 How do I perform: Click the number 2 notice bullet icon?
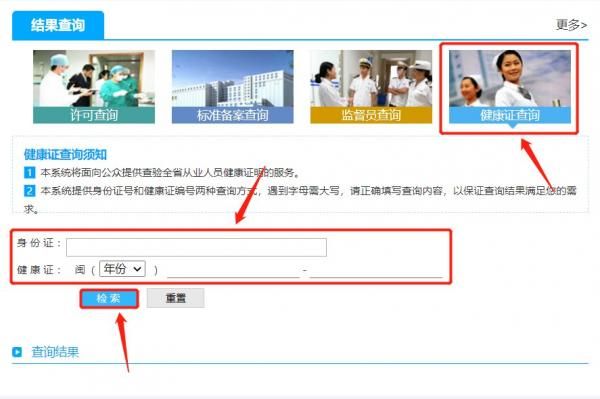pyautogui.click(x=29, y=191)
